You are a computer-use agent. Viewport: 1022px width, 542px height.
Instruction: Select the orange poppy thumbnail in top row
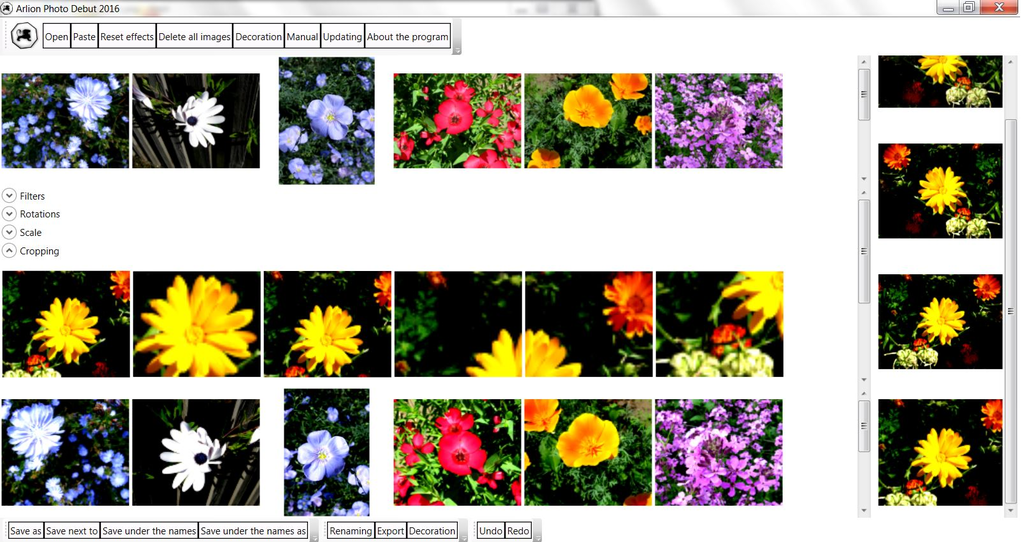(x=588, y=121)
